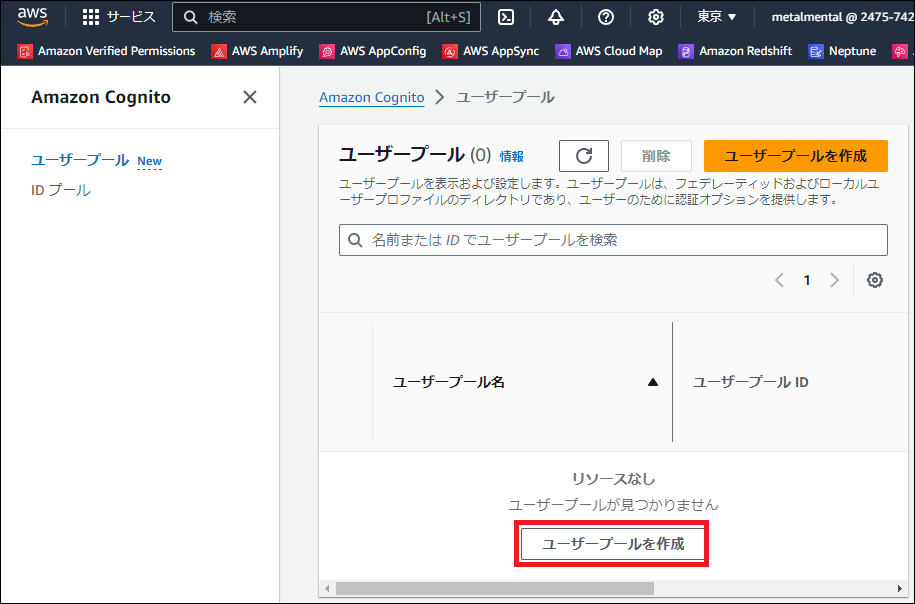The width and height of the screenshot is (915, 604).
Task: Click the refresh user pools button
Action: (584, 156)
